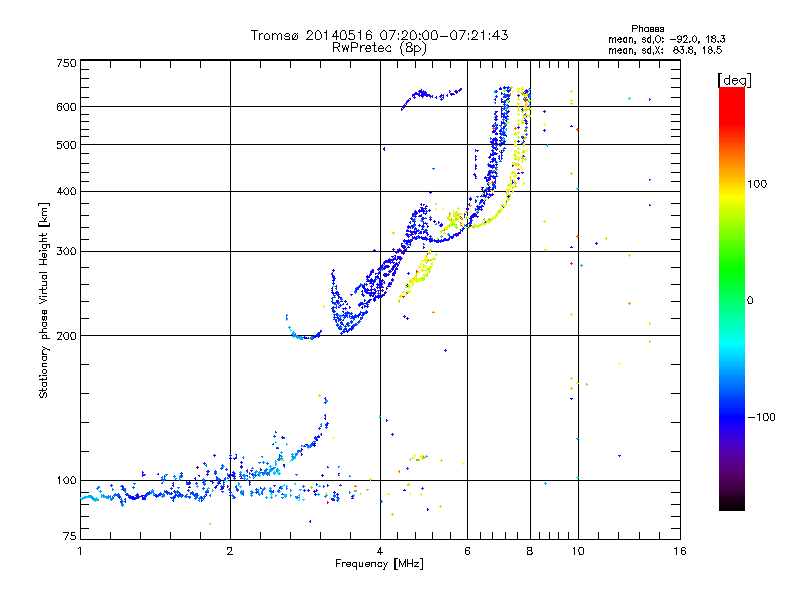Click the y-axis label '300'

[x=66, y=252]
